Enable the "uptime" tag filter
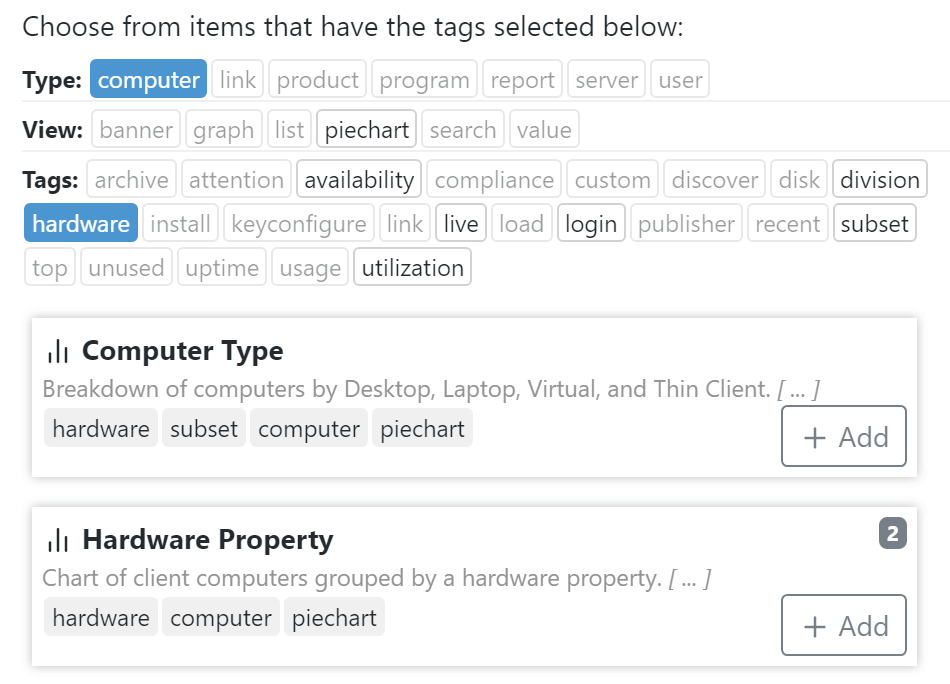 [221, 266]
